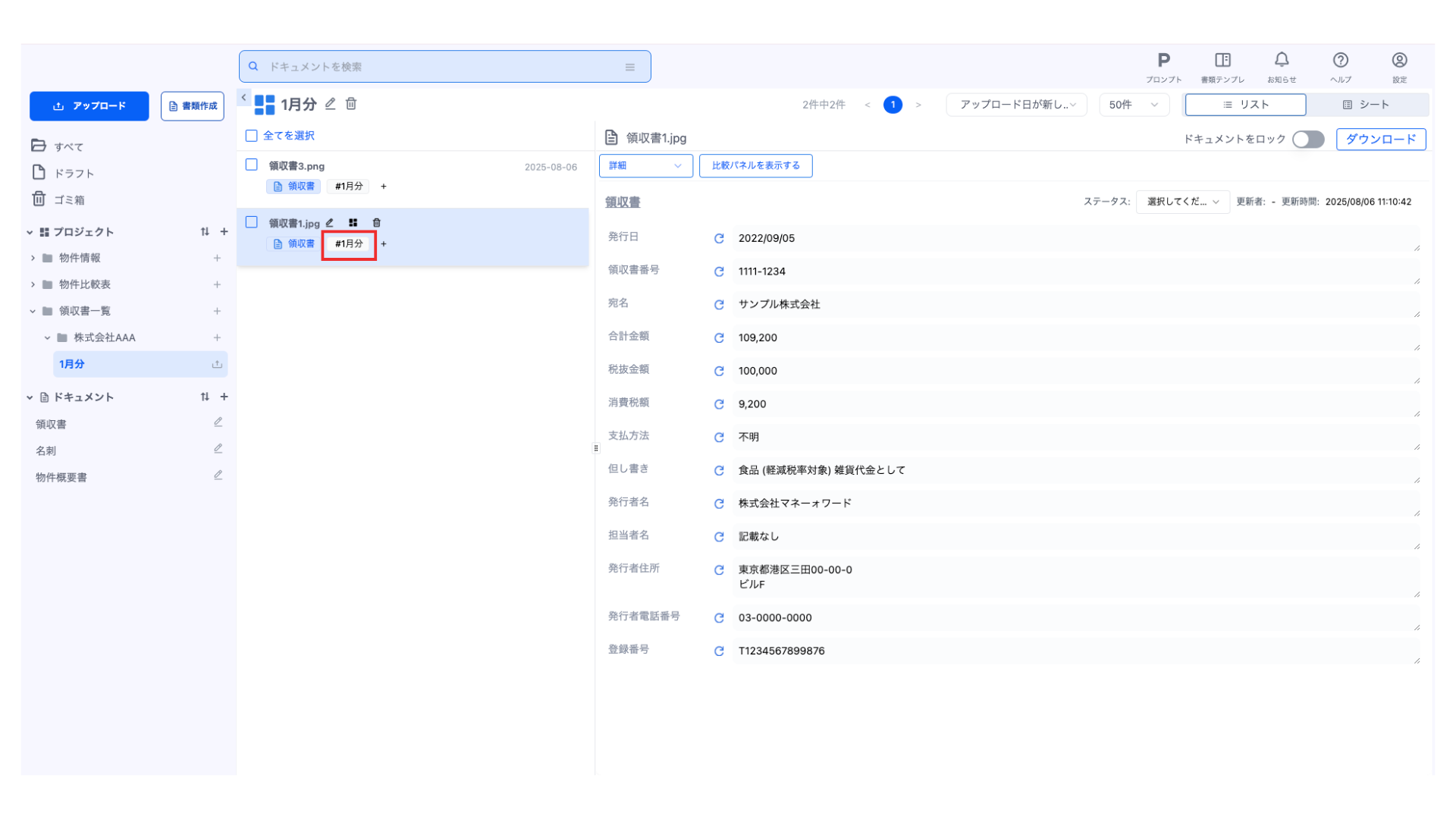Toggle the document lock switch
Viewport: 1456px width, 819px height.
(1307, 140)
